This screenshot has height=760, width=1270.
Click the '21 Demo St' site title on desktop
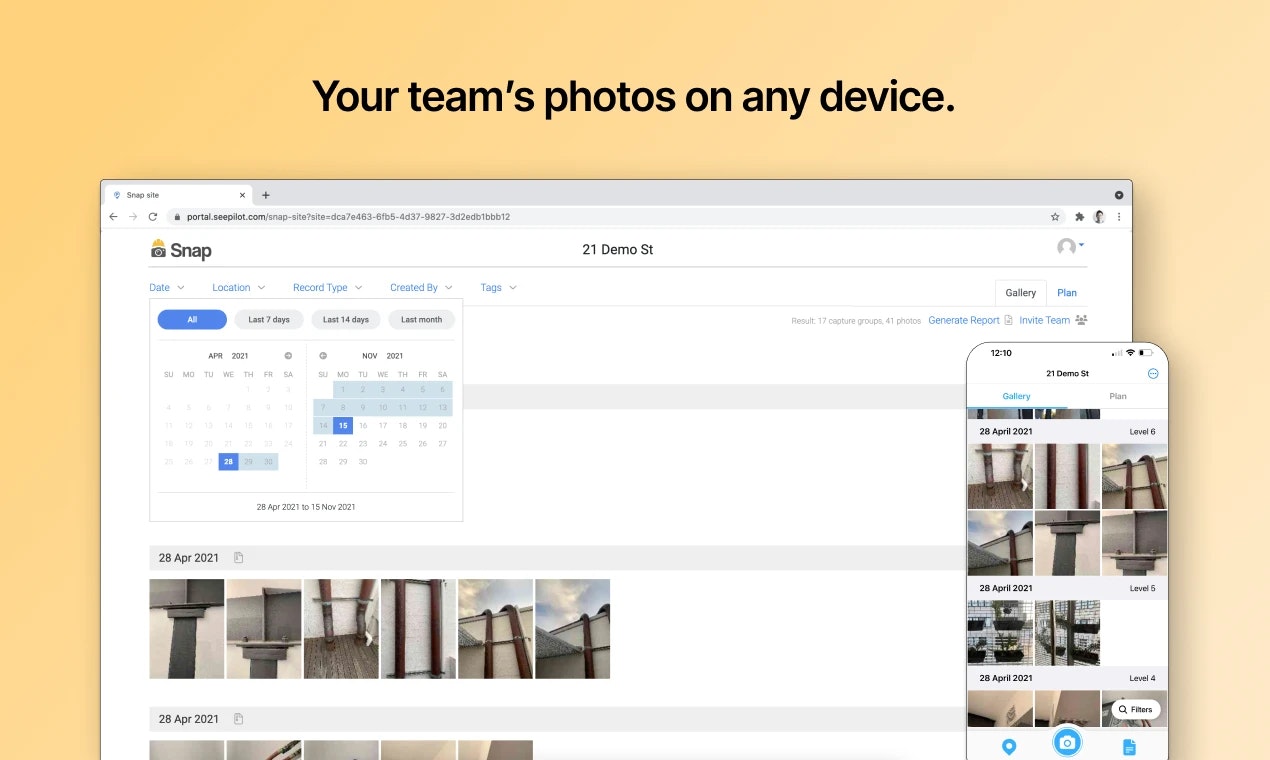[x=618, y=250]
